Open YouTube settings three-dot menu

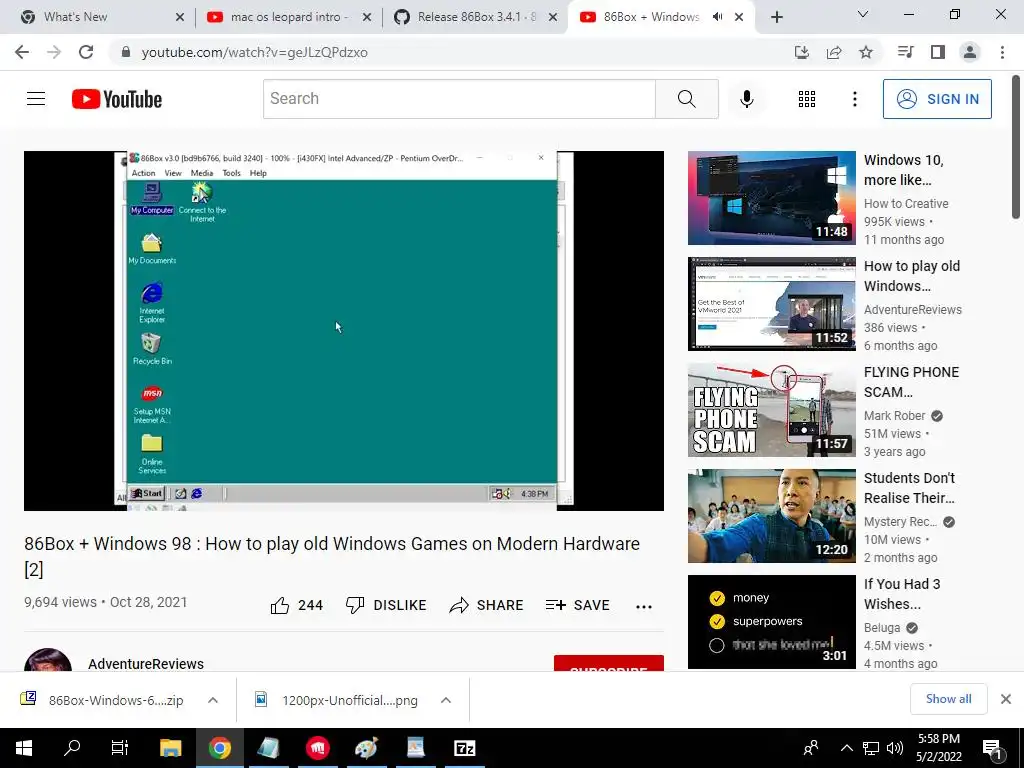(854, 99)
